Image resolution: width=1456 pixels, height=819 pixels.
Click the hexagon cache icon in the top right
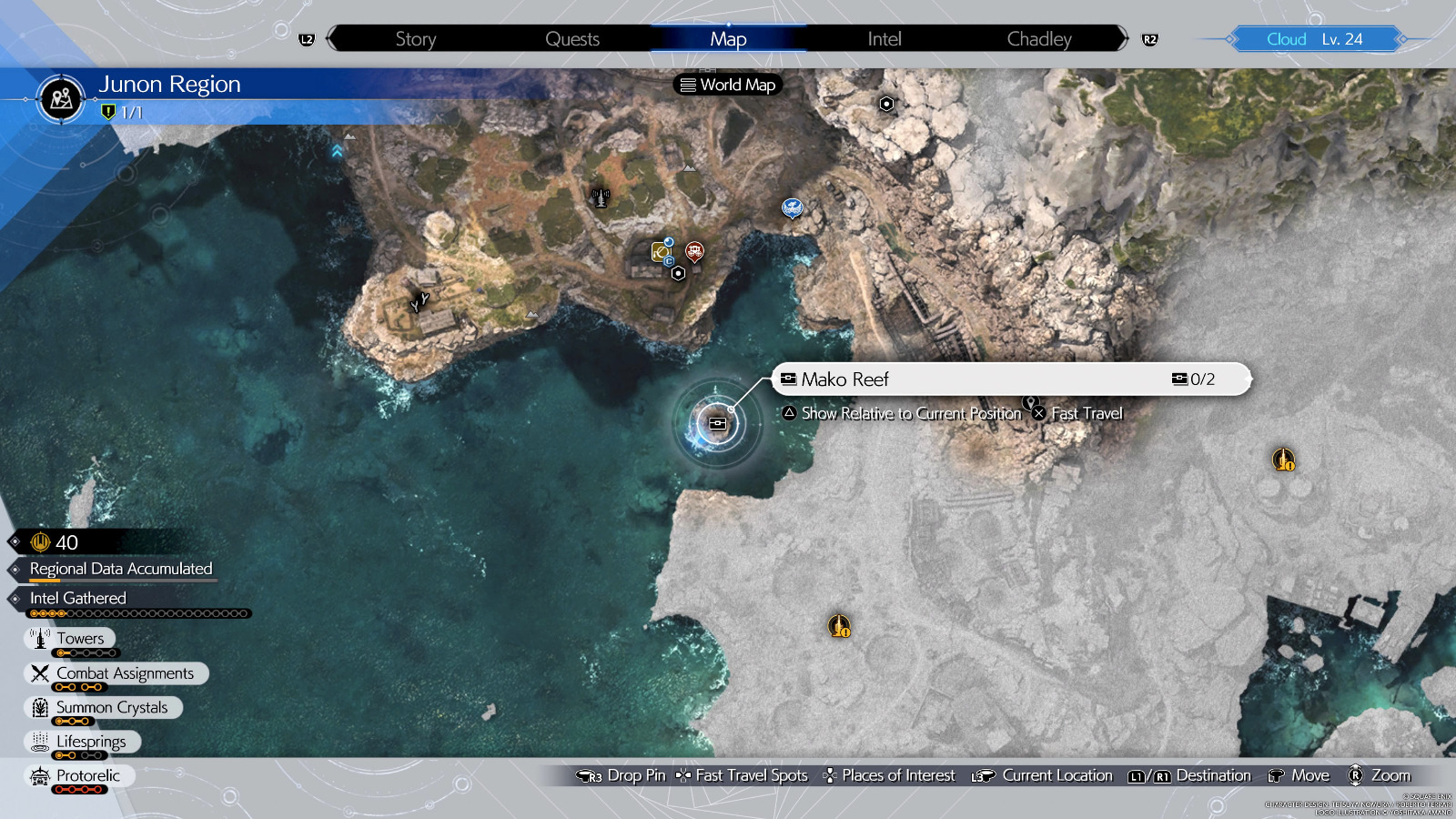click(885, 104)
